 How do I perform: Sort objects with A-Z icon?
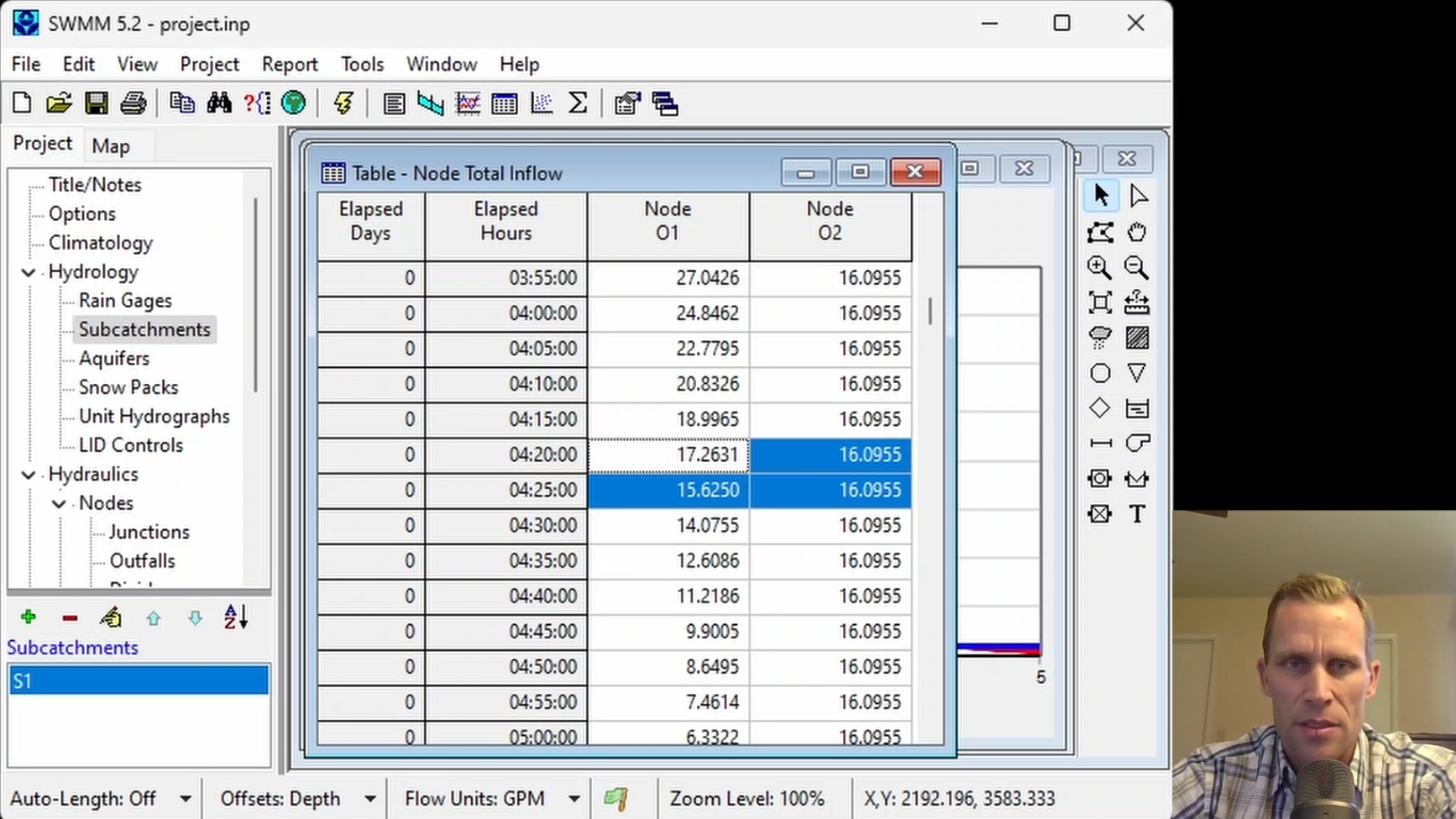tap(236, 618)
